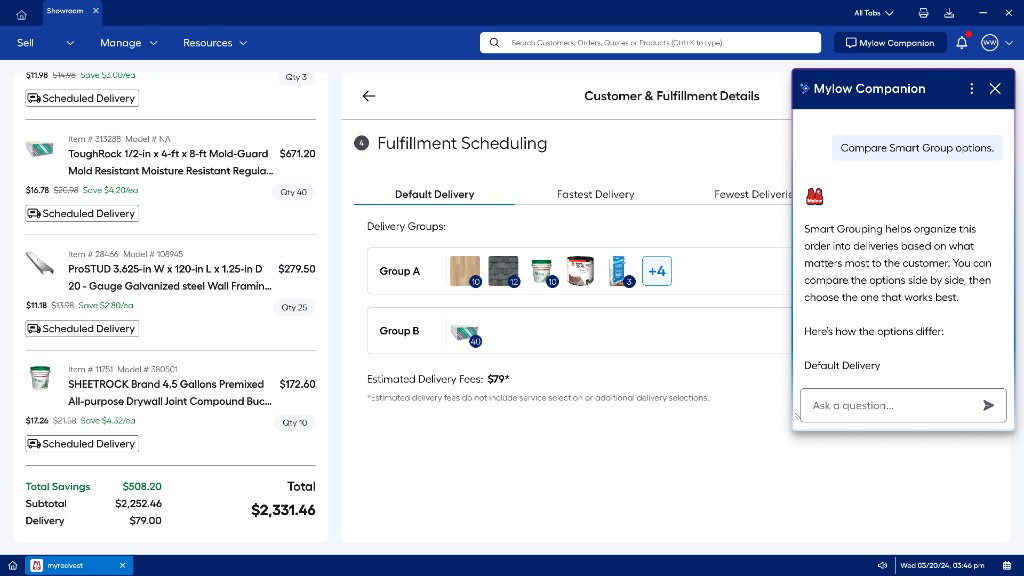
Task: Select the Group A label
Action: [399, 271]
